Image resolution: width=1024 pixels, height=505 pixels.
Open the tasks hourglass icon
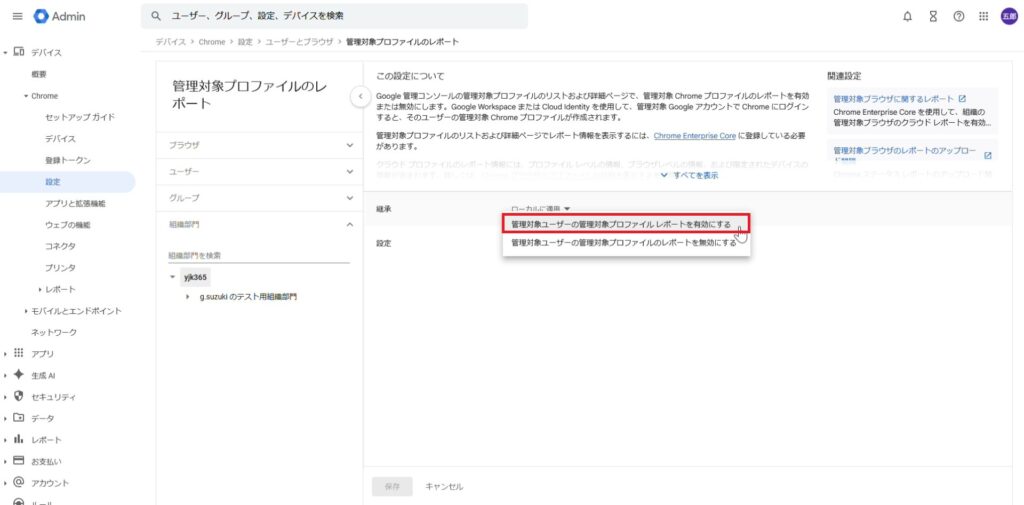click(x=933, y=16)
